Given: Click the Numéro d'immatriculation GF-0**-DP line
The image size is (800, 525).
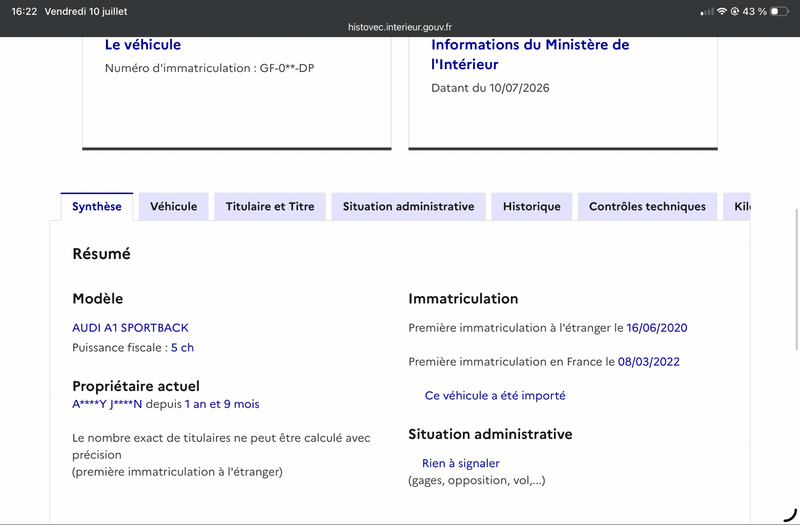Looking at the screenshot, I should pyautogui.click(x=209, y=68).
